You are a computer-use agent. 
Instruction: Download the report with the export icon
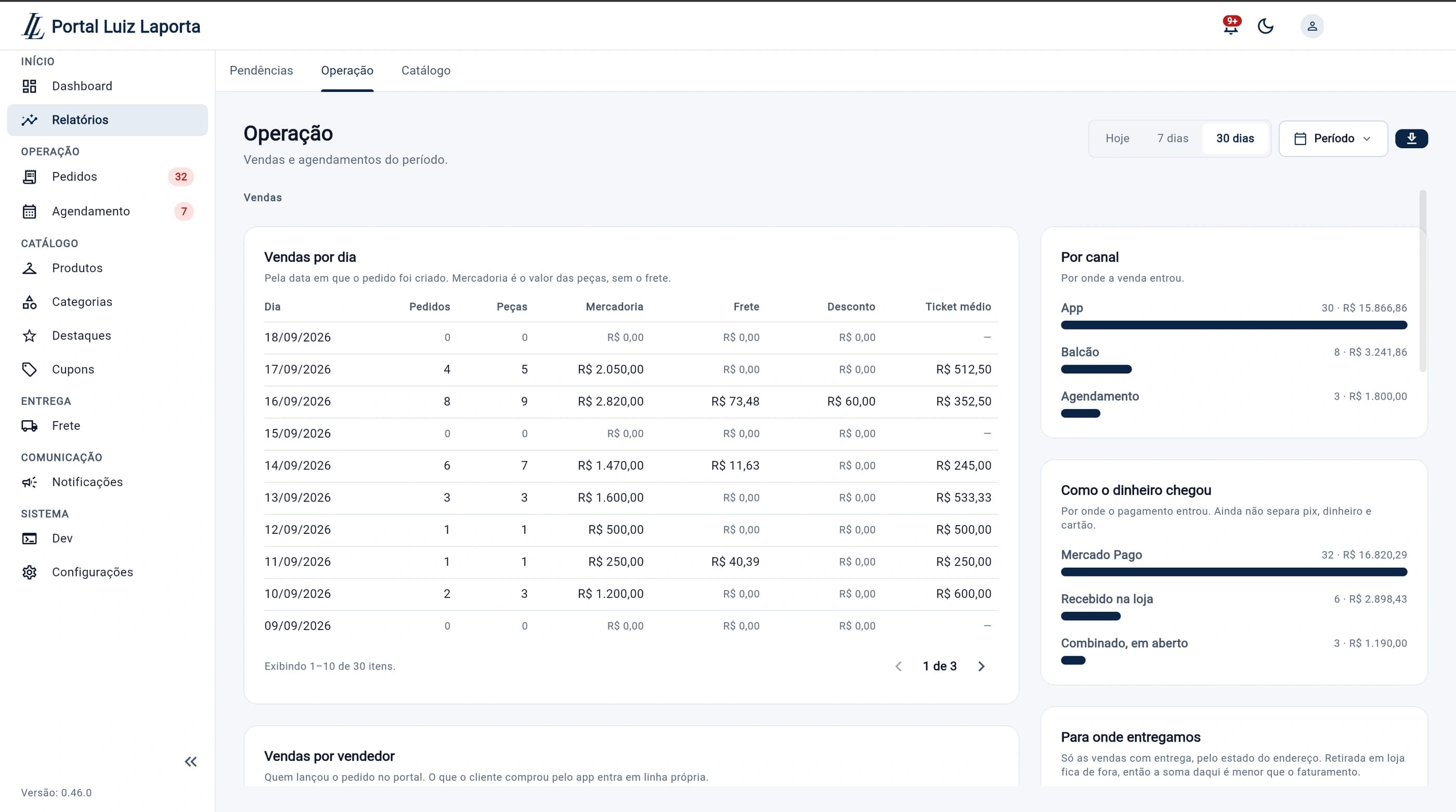(1411, 138)
